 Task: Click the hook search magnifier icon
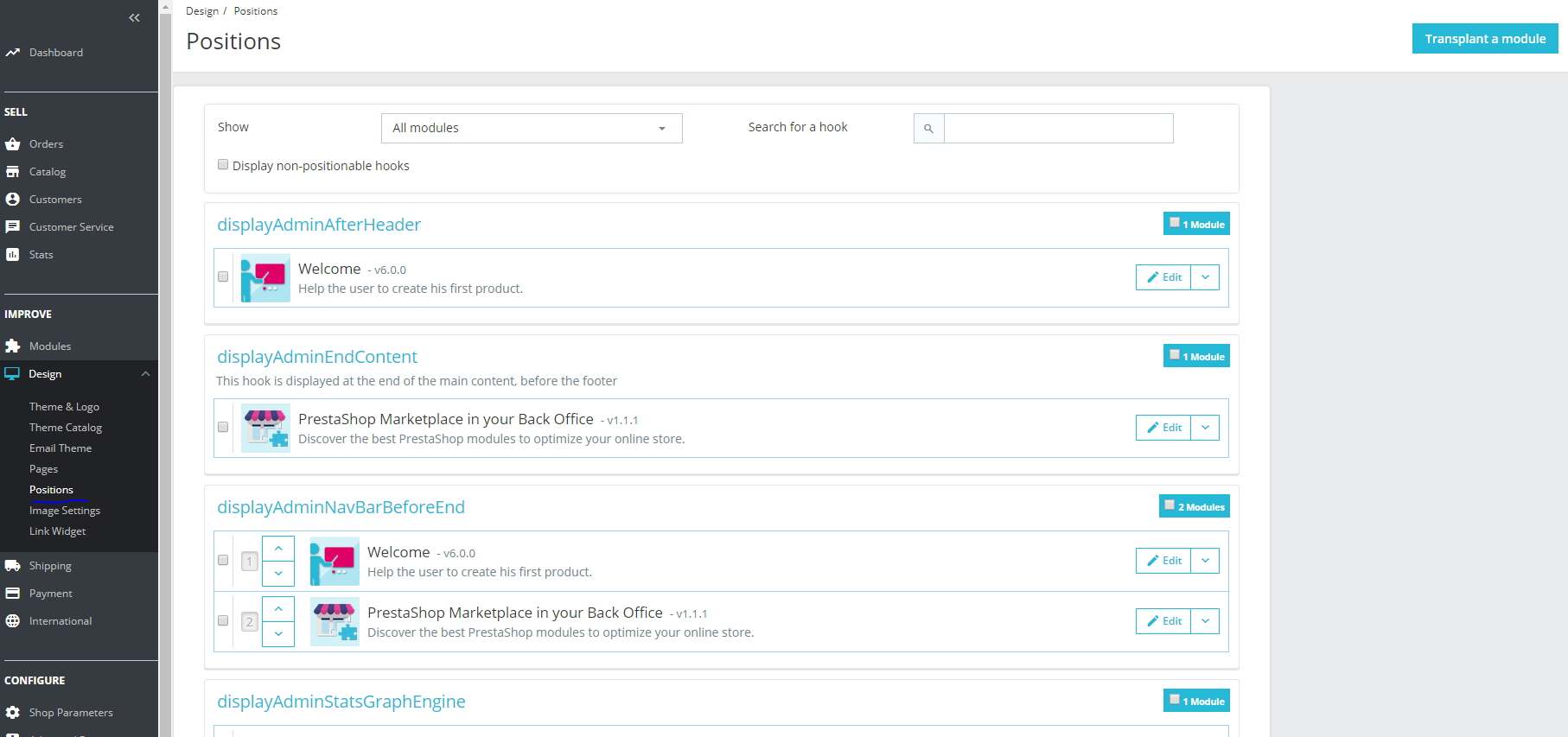pos(928,129)
